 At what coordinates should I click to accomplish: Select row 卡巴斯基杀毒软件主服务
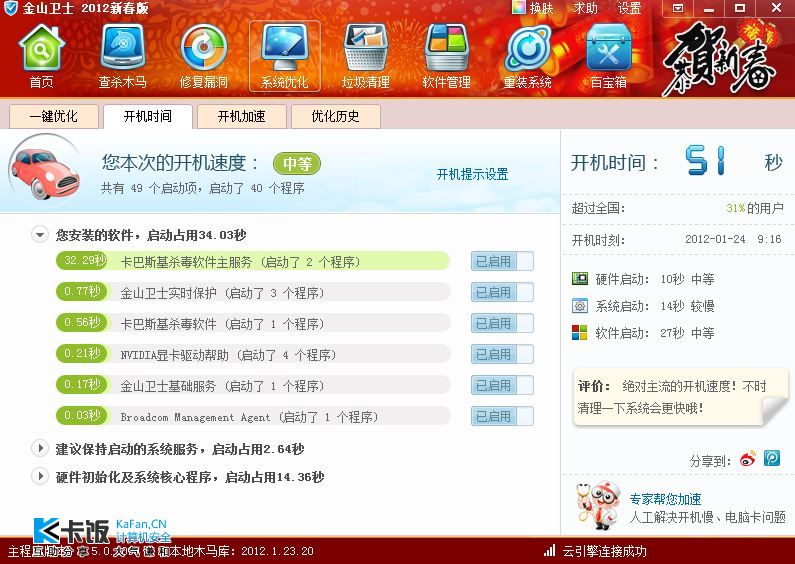coord(252,261)
